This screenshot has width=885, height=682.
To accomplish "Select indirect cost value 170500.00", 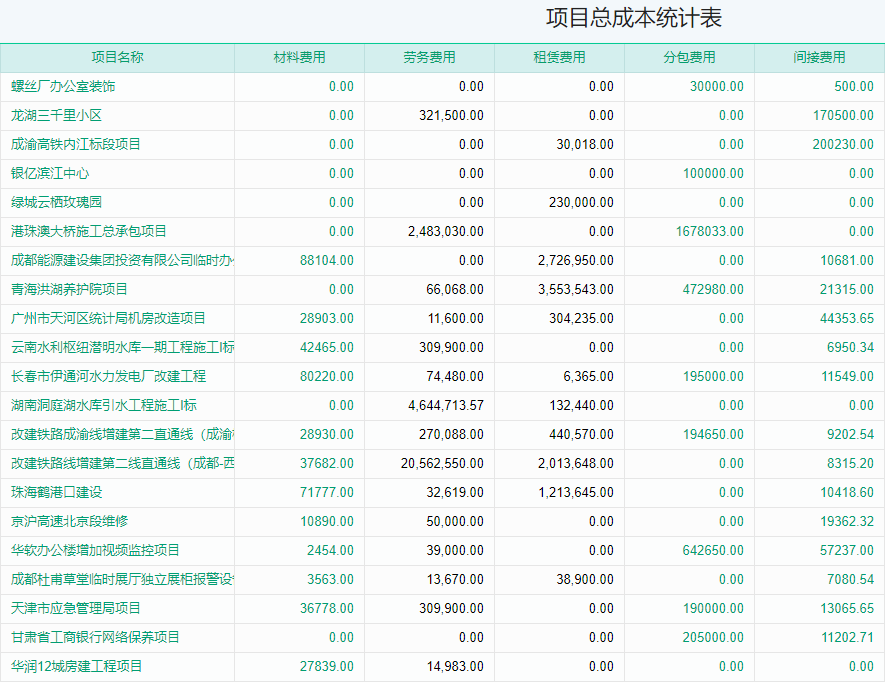I will pos(843,115).
